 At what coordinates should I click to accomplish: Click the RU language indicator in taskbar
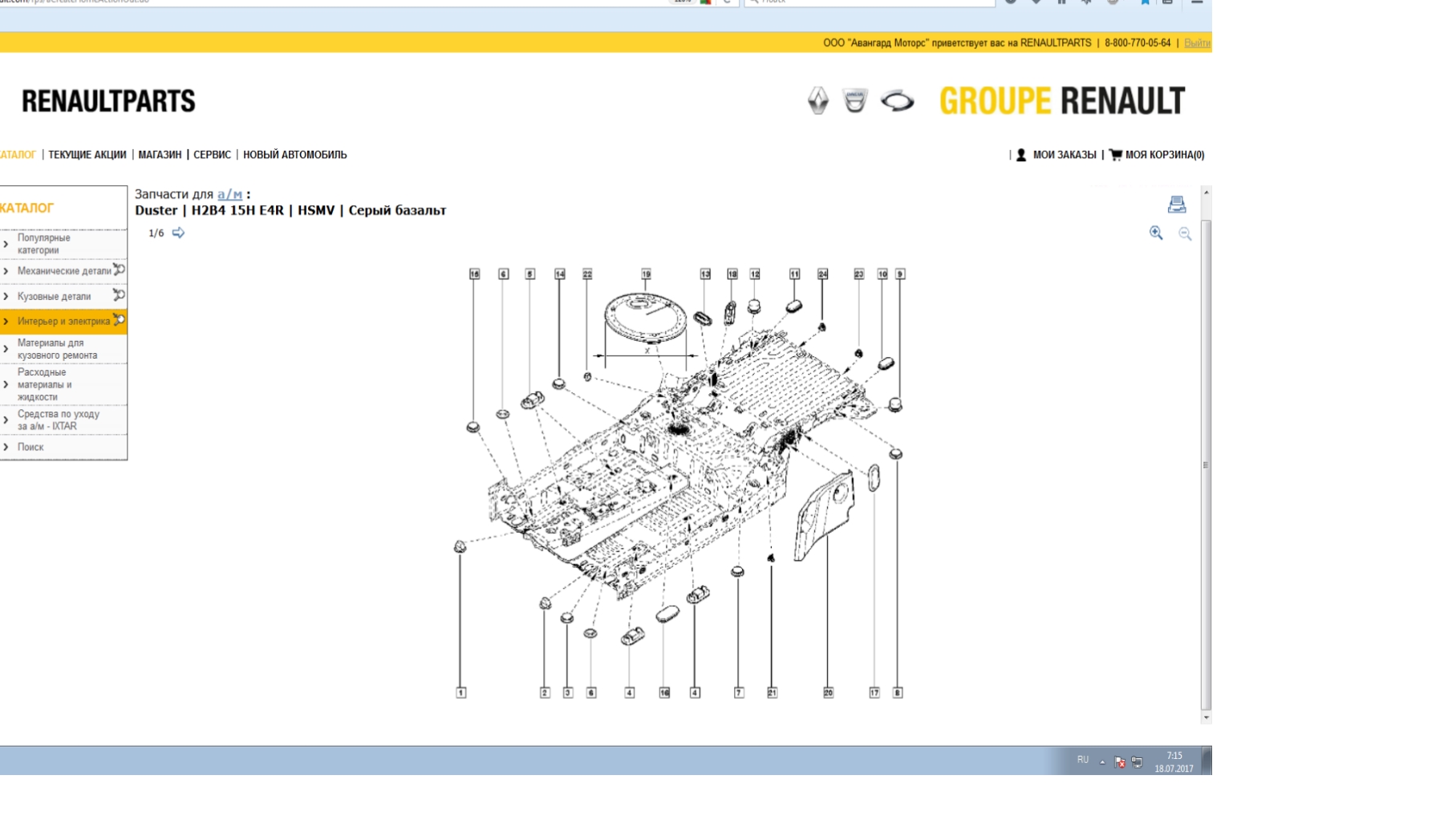[1082, 760]
